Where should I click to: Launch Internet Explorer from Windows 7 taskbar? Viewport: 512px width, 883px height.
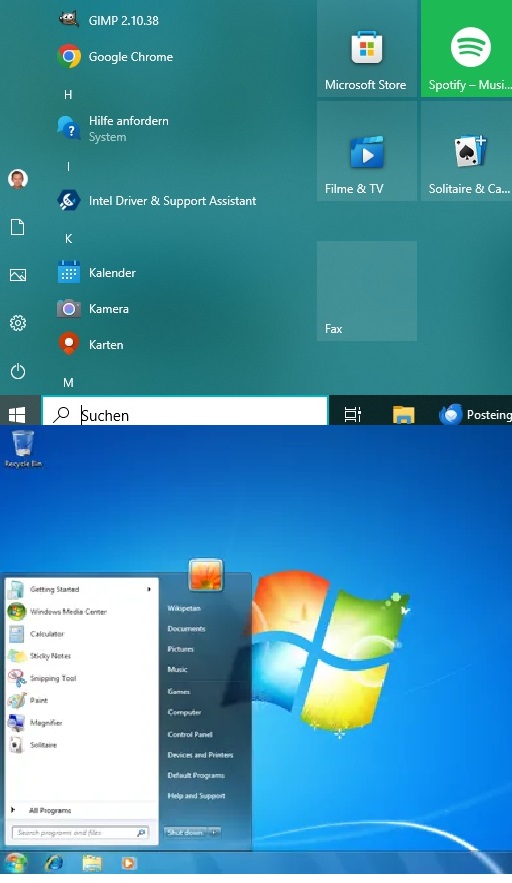tap(55, 863)
